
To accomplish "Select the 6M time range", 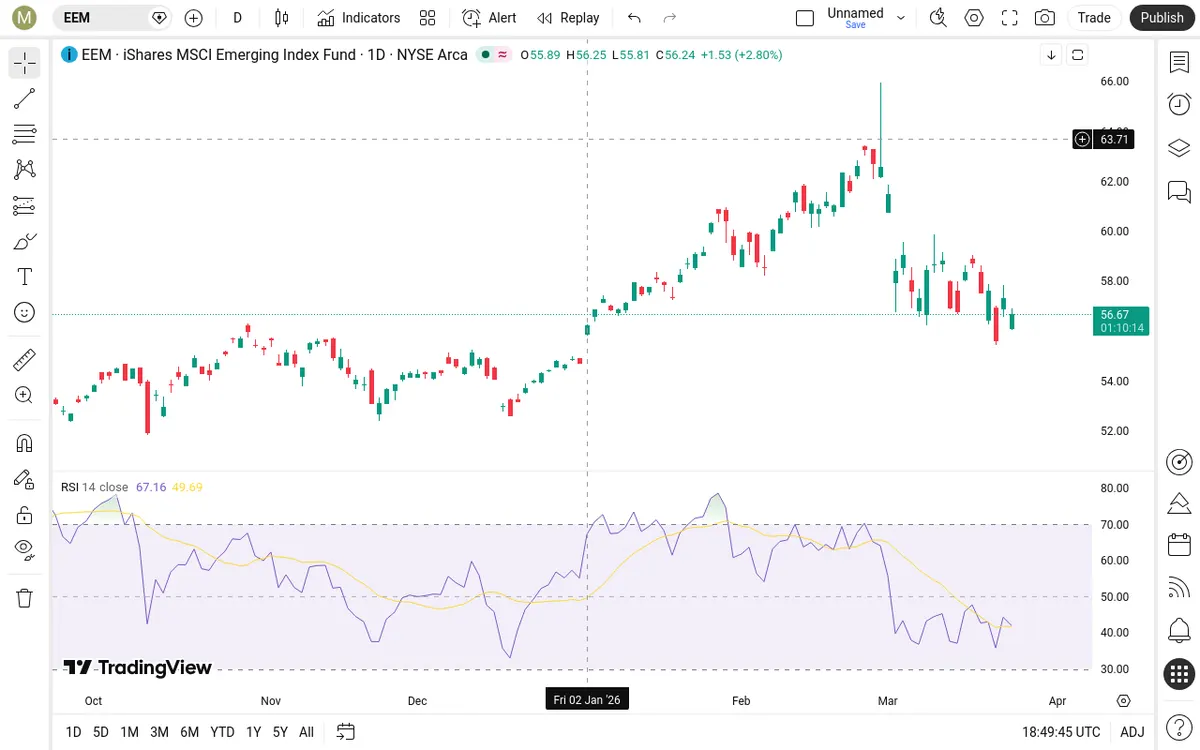I will 189,732.
